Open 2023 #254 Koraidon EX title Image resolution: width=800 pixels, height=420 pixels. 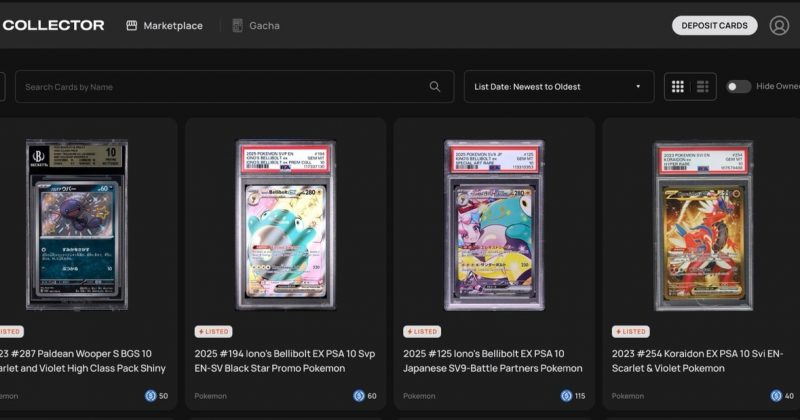click(x=697, y=361)
